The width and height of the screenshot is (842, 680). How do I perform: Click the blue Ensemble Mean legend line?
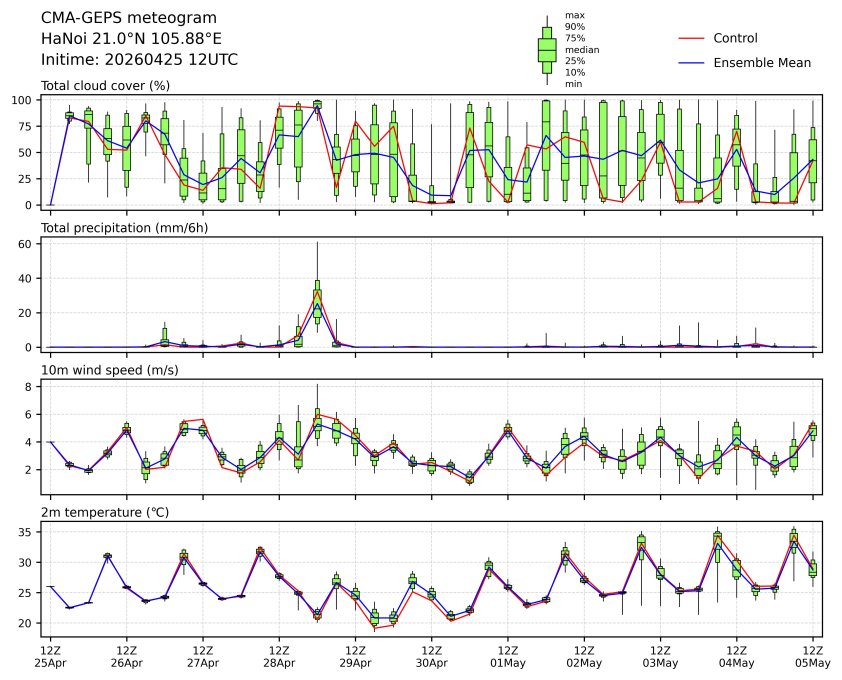pyautogui.click(x=692, y=62)
